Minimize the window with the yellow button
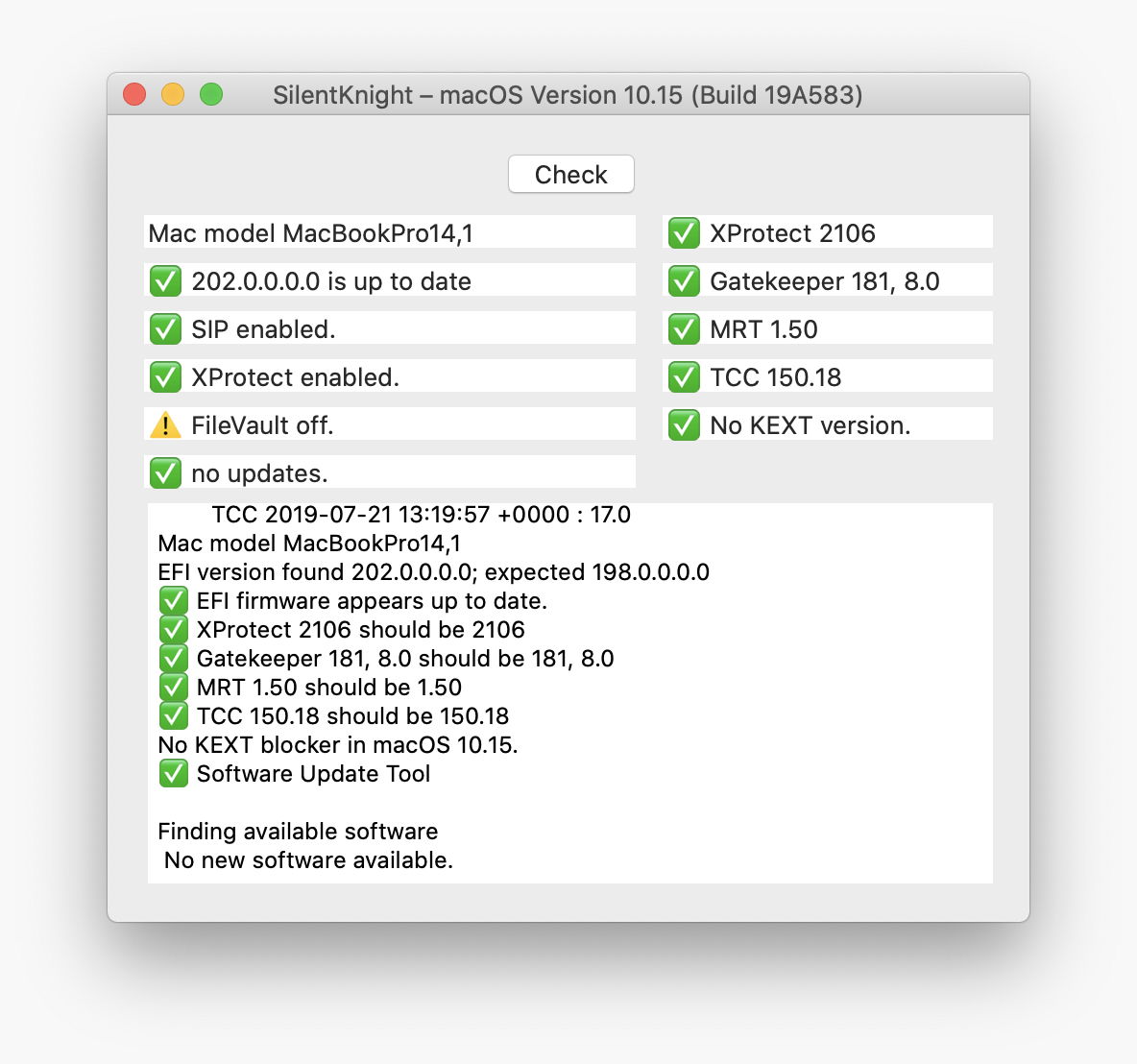 [173, 94]
